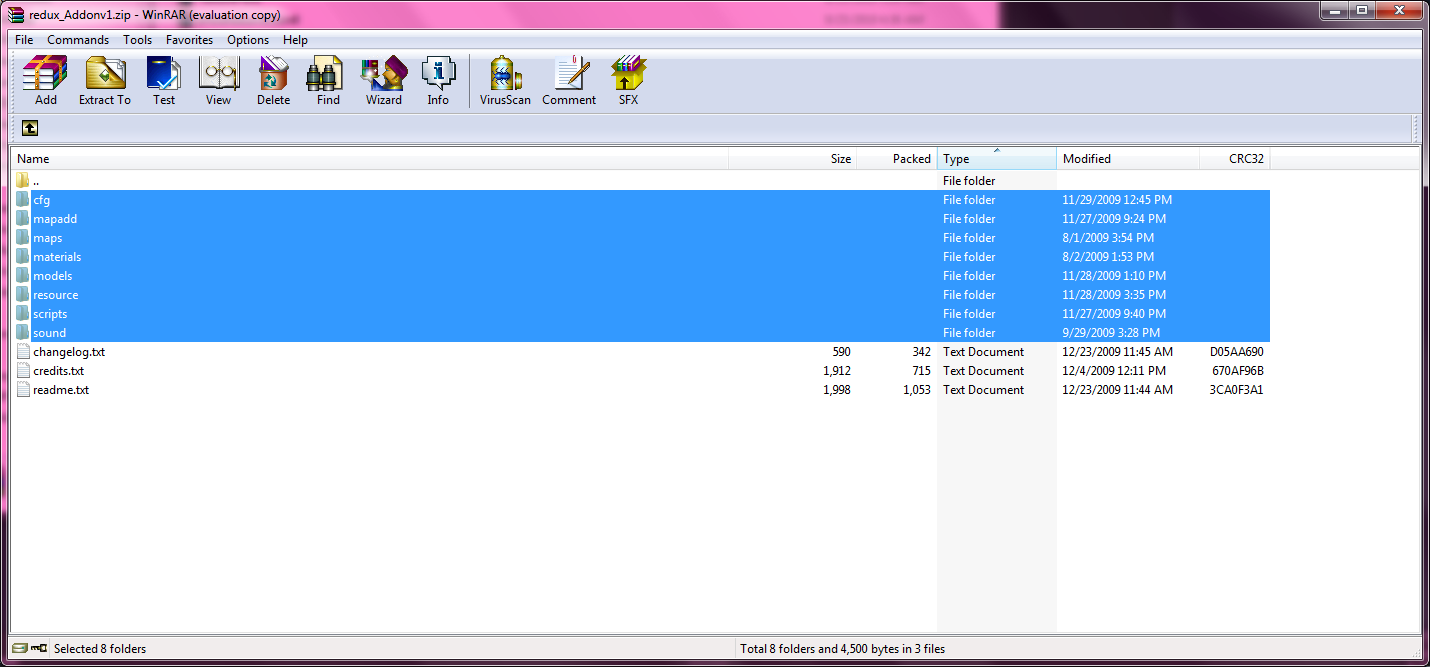The height and width of the screenshot is (667, 1430).
Task: Show archive Info
Action: [438, 80]
